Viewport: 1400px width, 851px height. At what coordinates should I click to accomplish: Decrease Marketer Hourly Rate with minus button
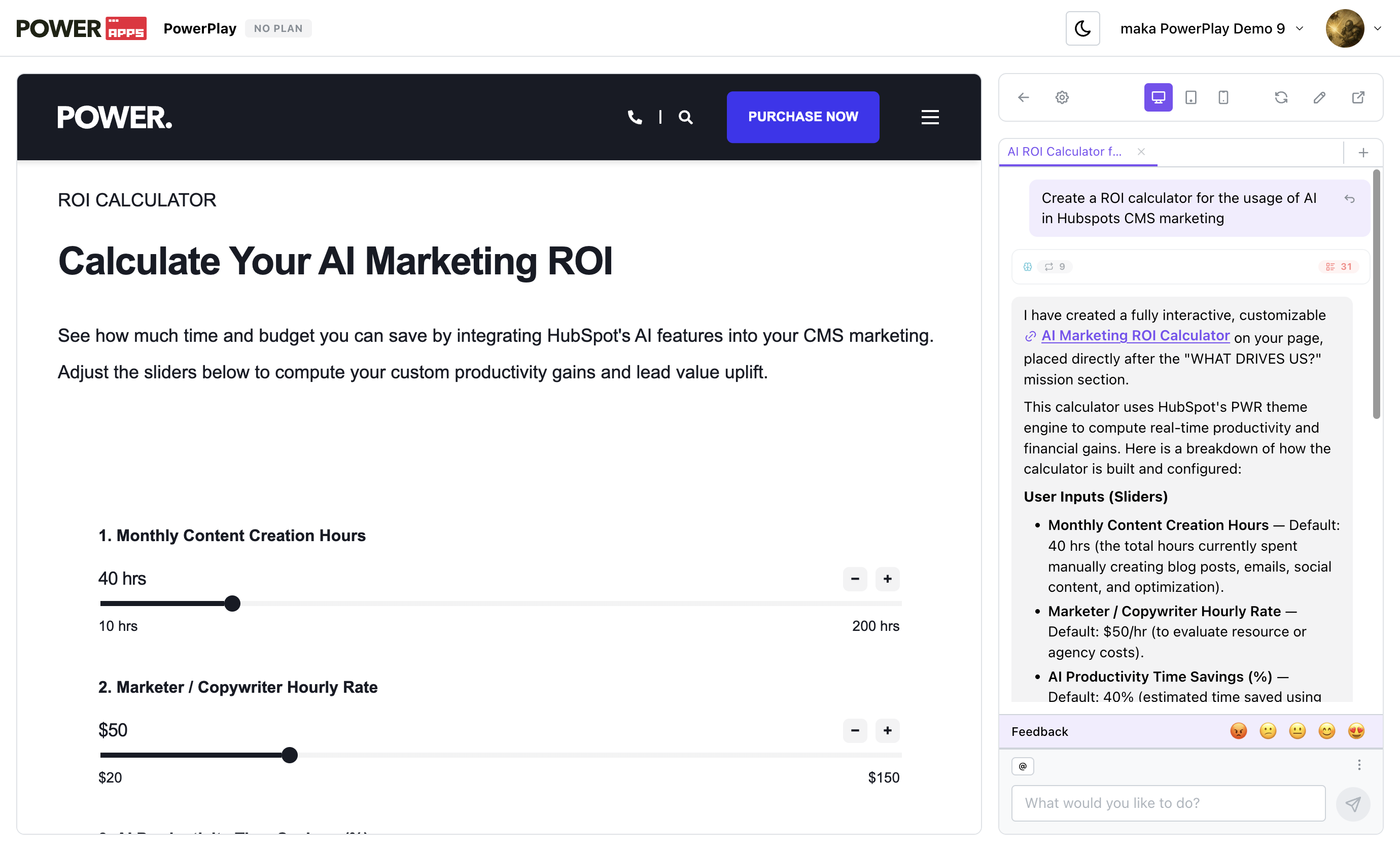855,731
